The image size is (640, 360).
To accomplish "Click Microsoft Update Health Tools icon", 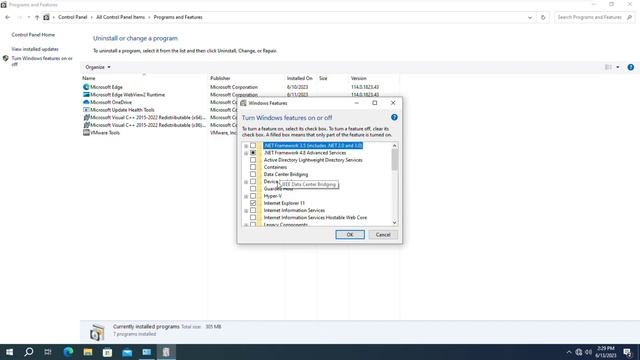I will 86,110.
